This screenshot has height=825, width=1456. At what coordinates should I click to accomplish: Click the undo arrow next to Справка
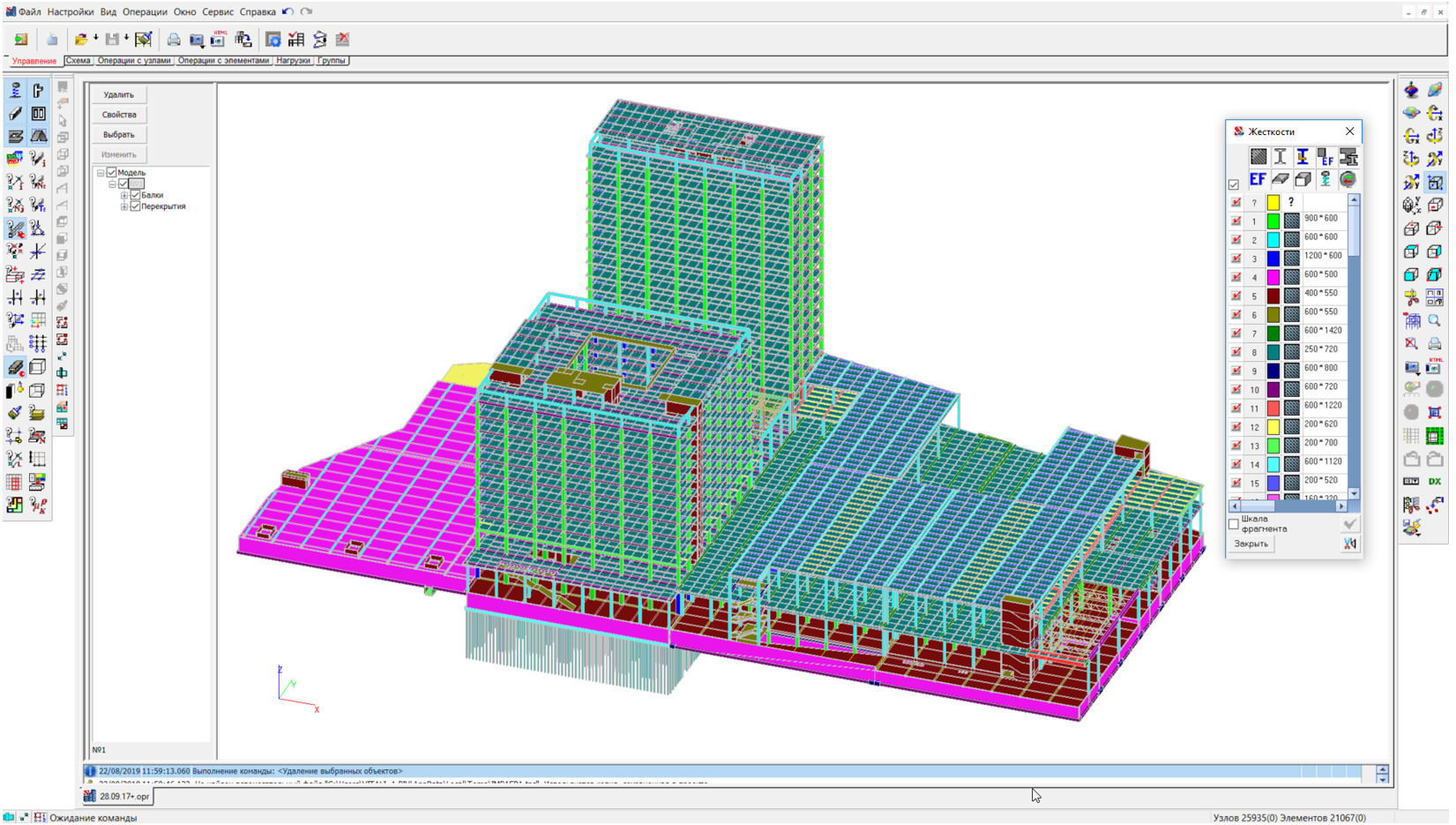tap(287, 11)
